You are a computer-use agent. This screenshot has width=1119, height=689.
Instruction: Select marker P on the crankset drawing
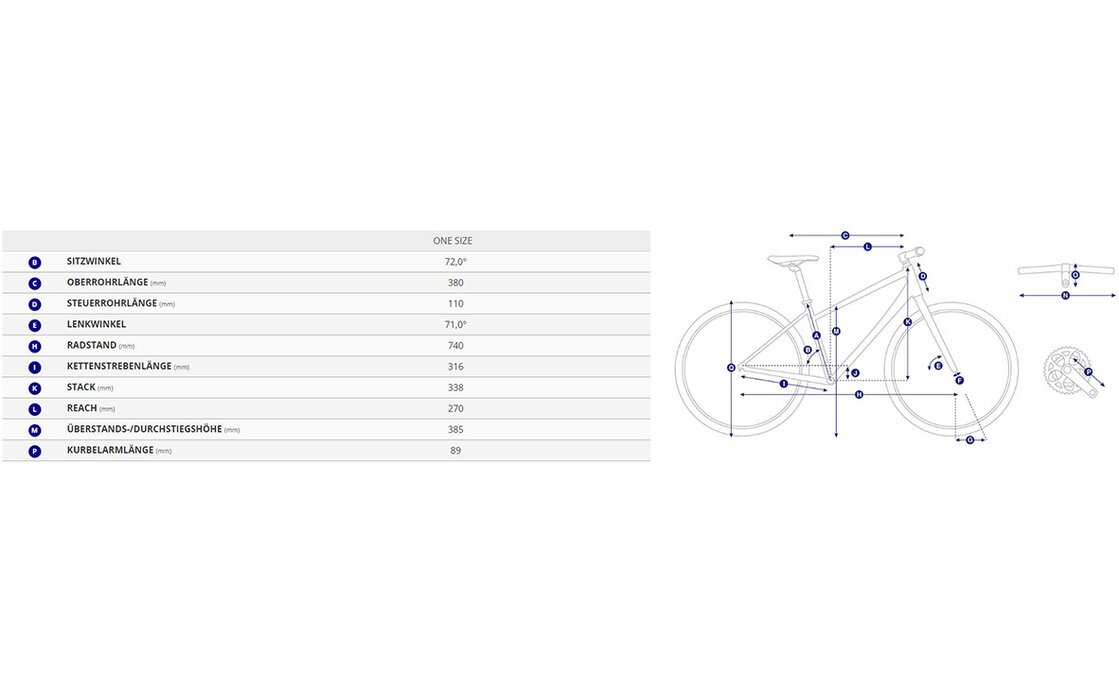pos(1088,373)
